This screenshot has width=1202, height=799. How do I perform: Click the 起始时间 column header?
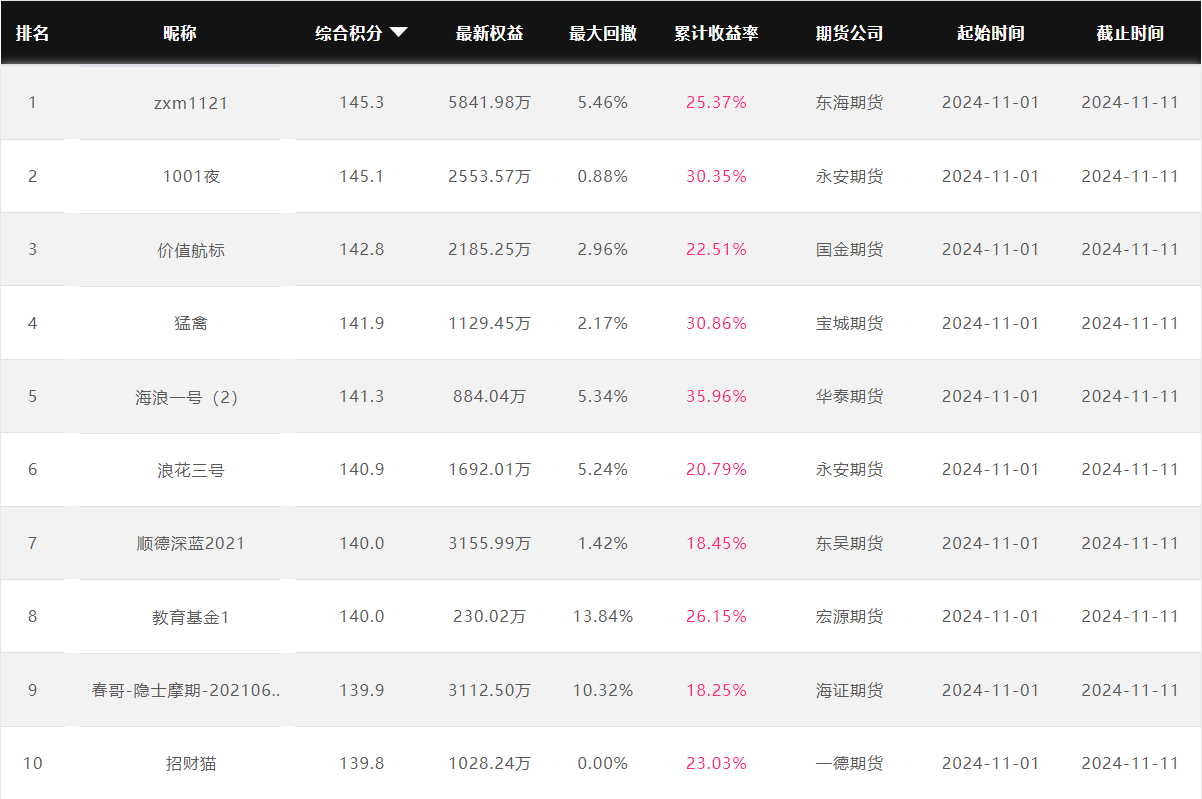[x=991, y=33]
